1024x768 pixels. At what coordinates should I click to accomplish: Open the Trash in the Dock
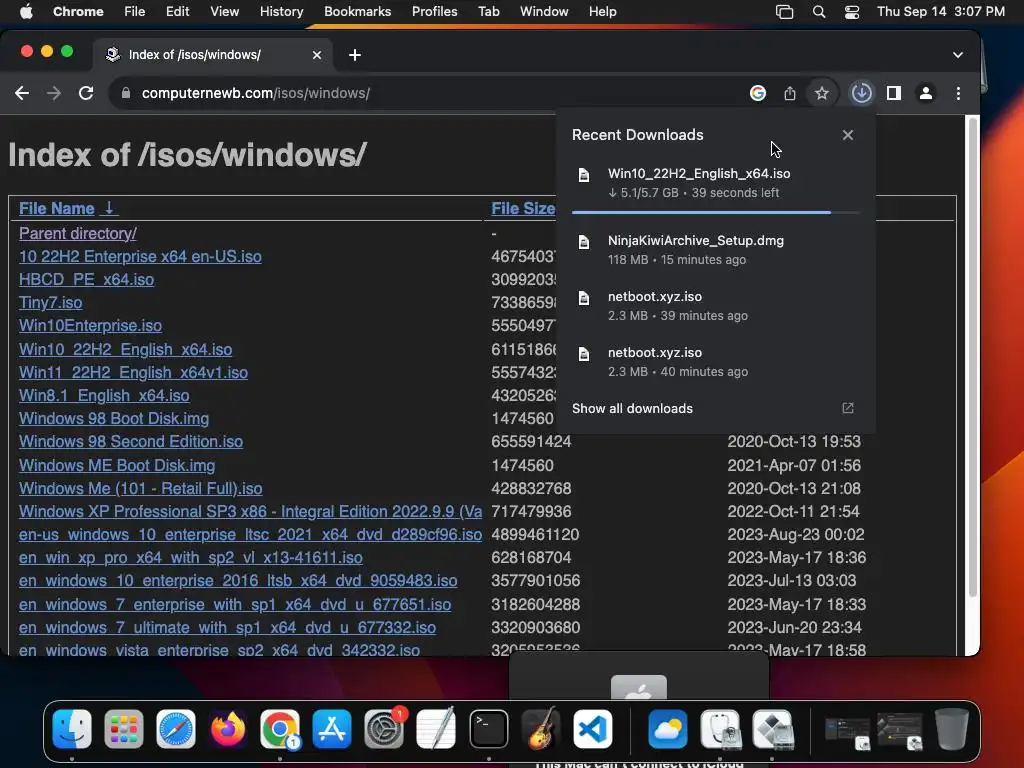952,729
